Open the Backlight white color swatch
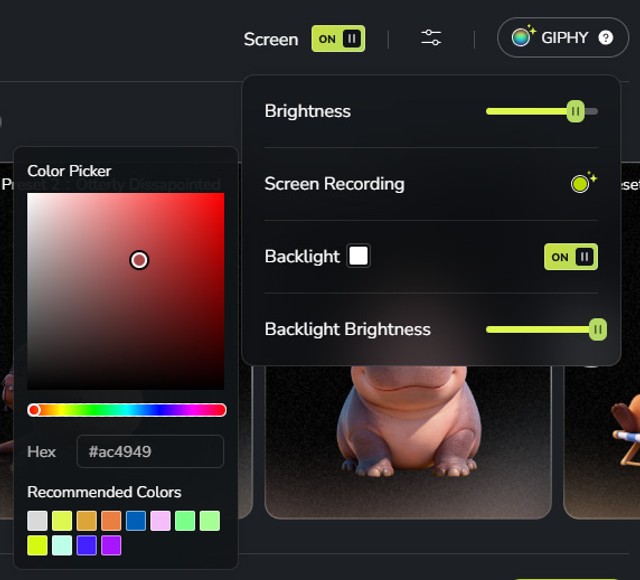640x580 pixels. tap(358, 256)
